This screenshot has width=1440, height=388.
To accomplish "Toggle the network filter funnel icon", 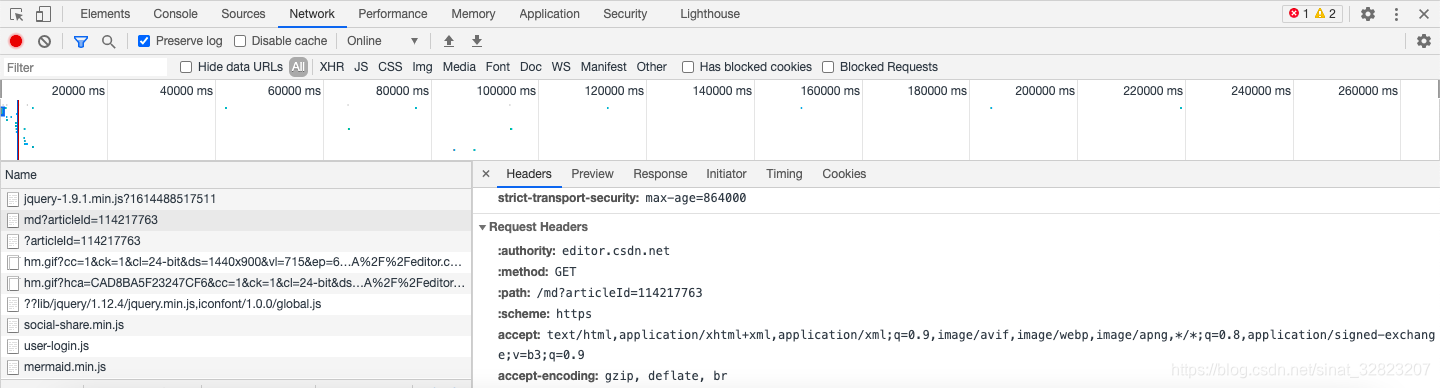I will point(81,41).
